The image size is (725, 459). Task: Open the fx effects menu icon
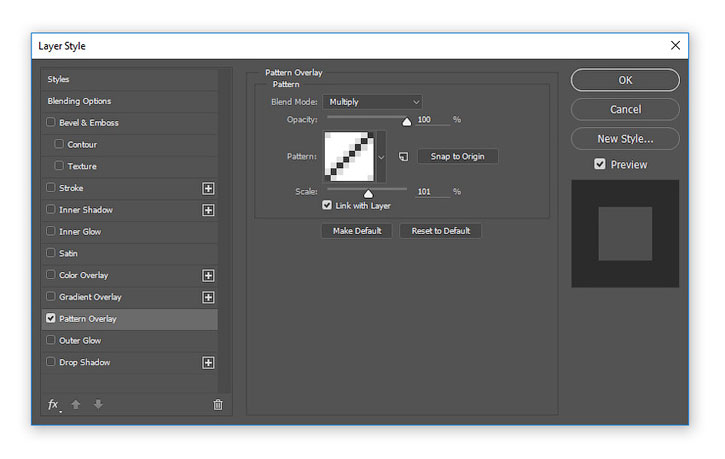[54, 405]
